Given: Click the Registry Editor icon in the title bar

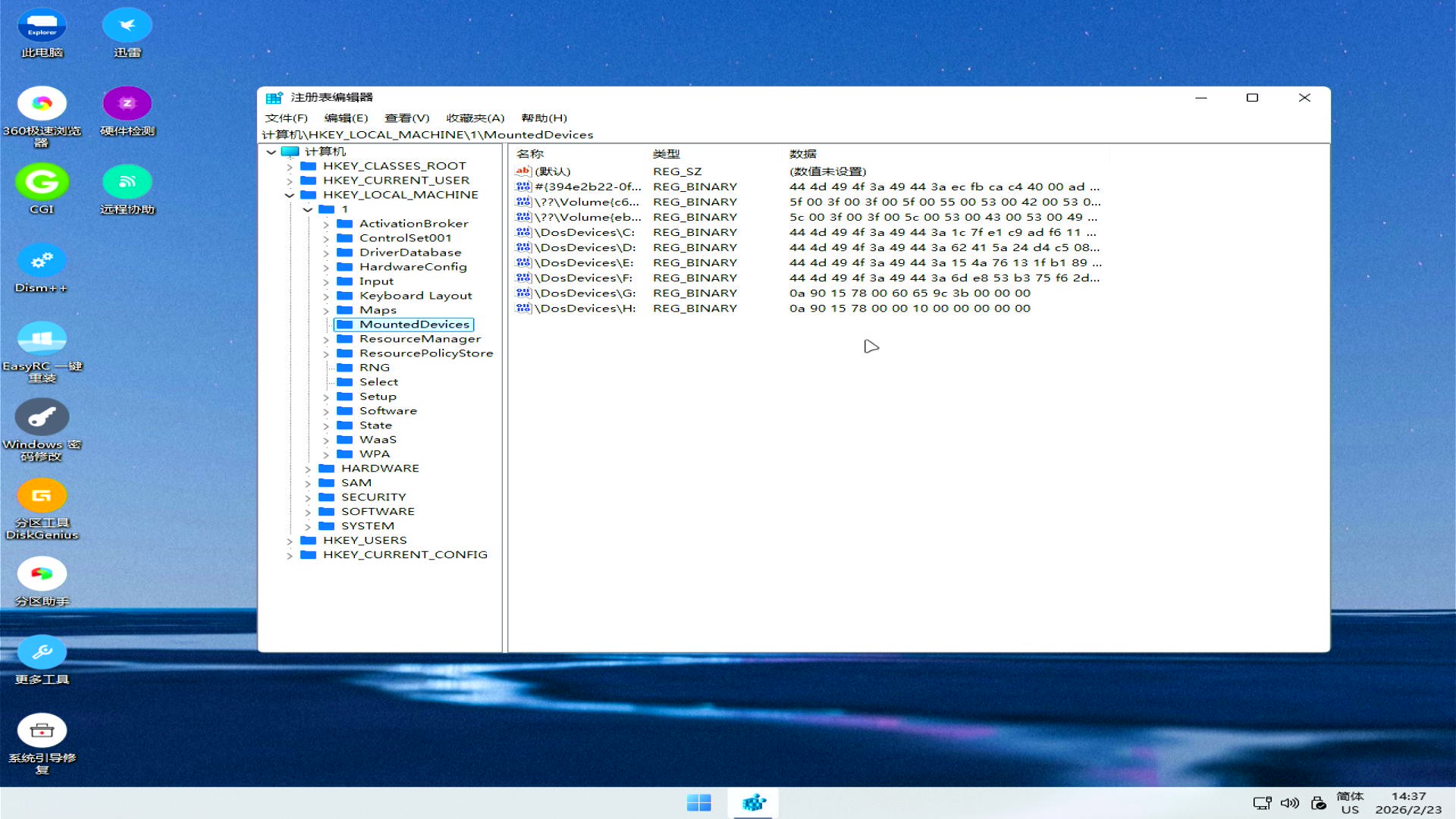Looking at the screenshot, I should (x=273, y=98).
